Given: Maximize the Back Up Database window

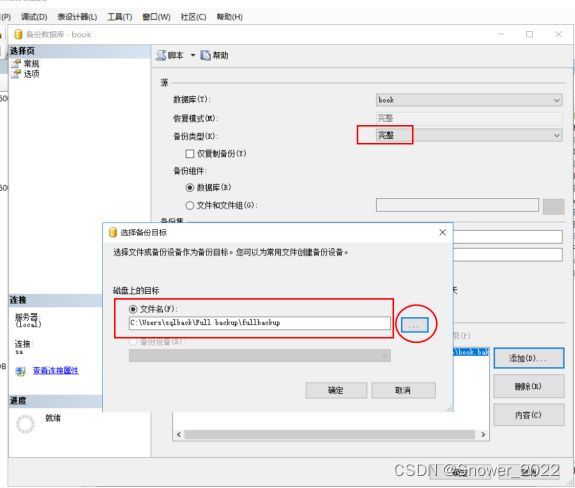Looking at the screenshot, I should [530, 34].
